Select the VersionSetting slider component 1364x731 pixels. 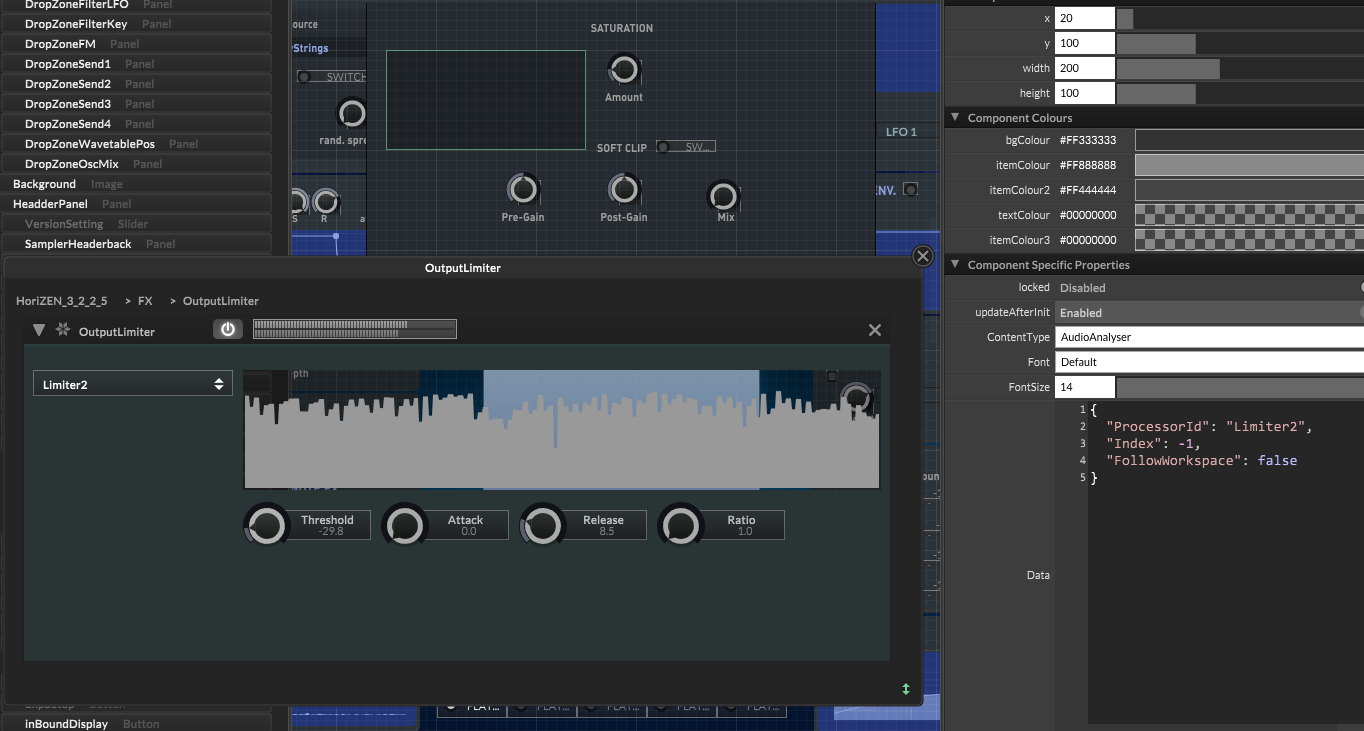pos(136,224)
